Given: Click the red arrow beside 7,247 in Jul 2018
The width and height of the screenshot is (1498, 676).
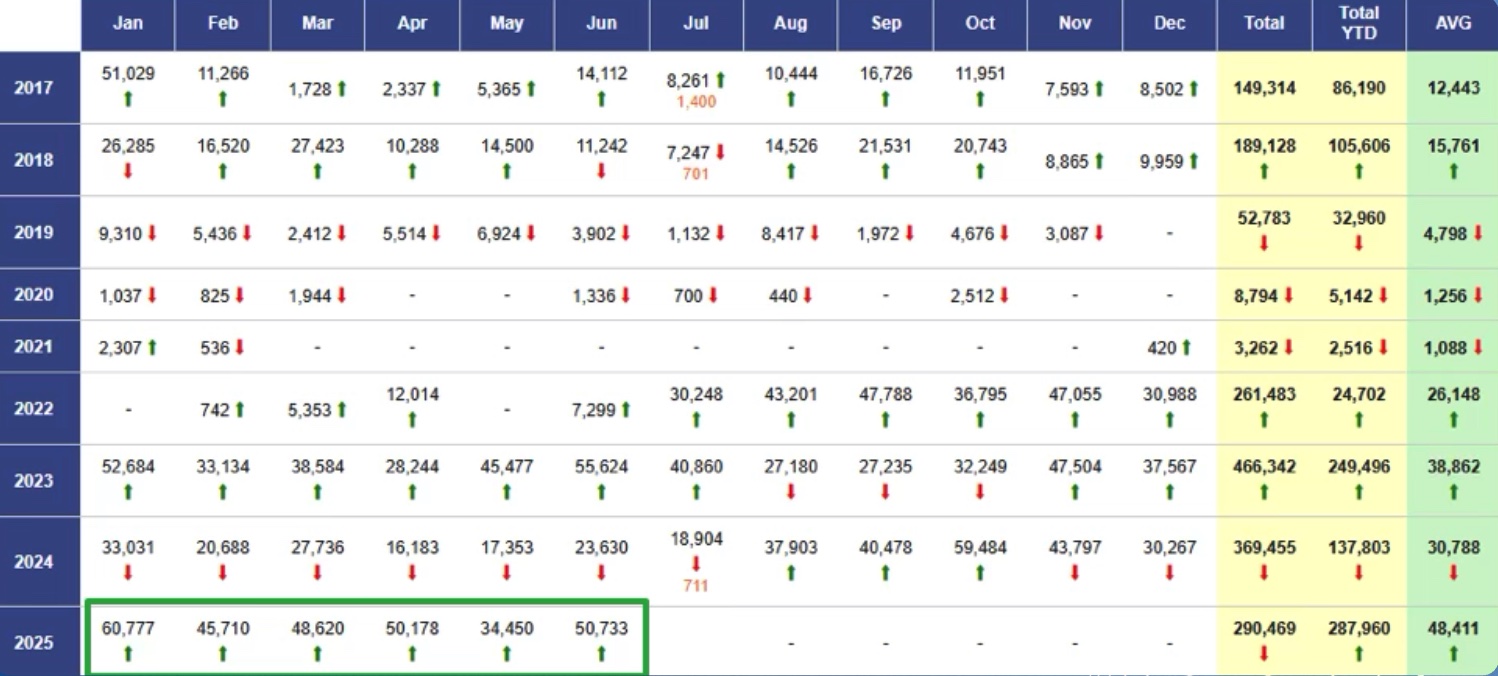Looking at the screenshot, I should 720,153.
